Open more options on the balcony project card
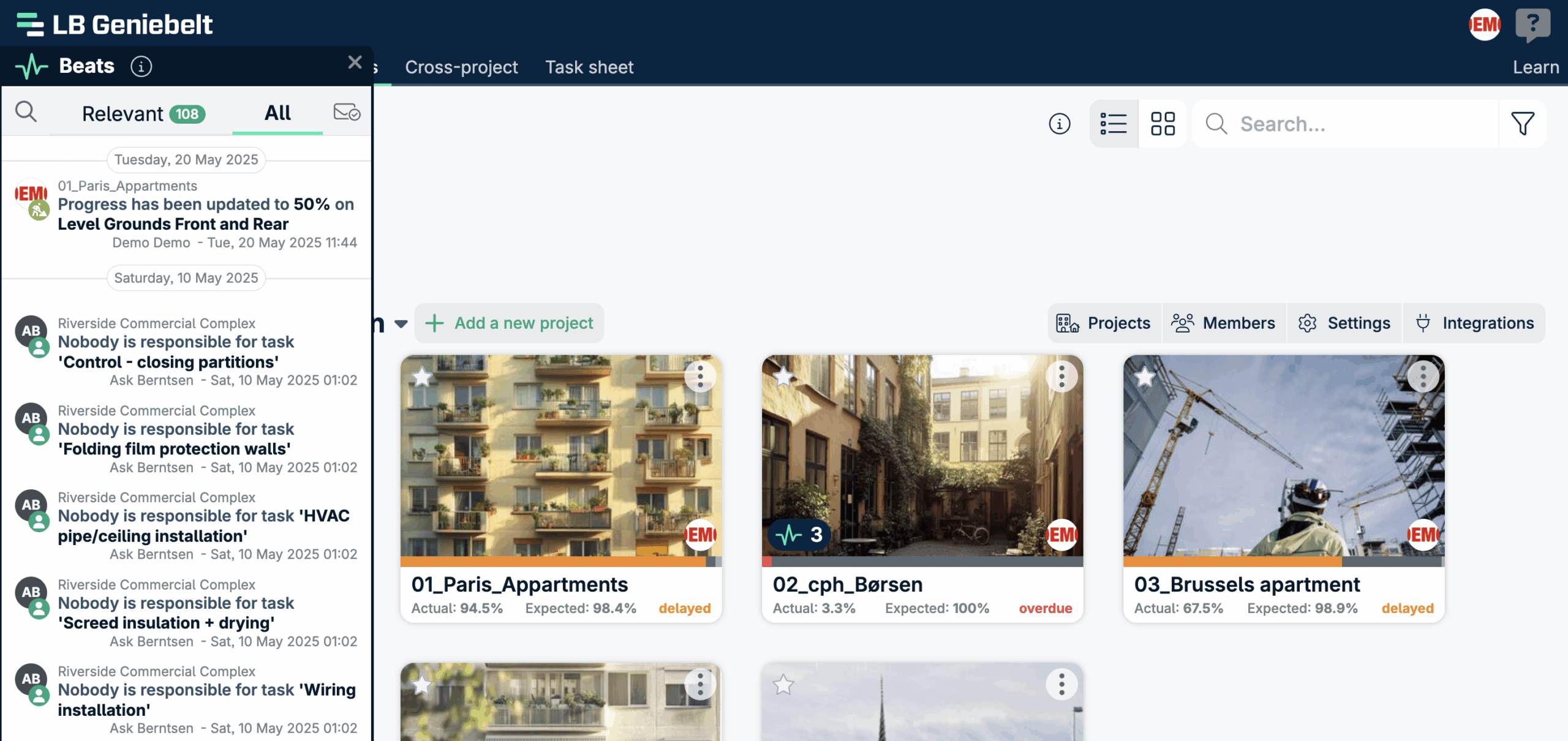The width and height of the screenshot is (1568, 741). pos(700,685)
